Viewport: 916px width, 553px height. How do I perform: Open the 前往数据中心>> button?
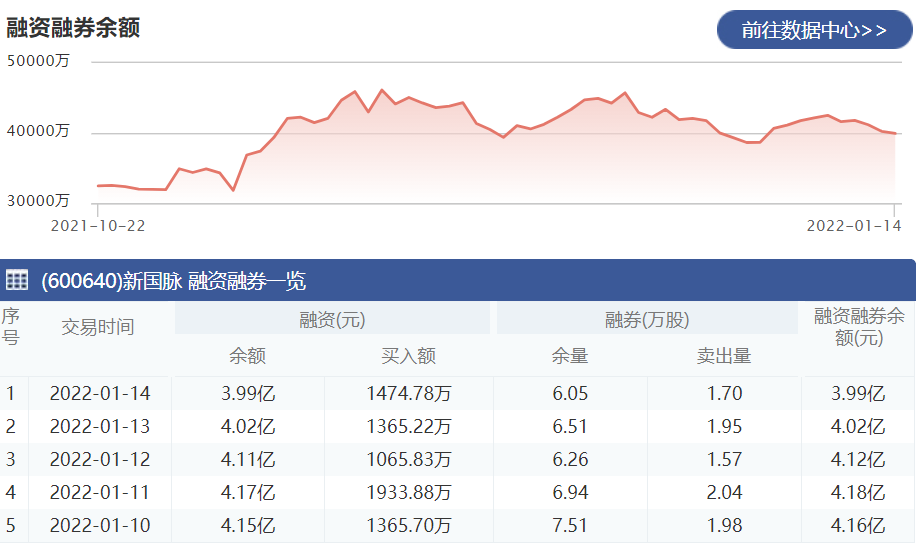pyautogui.click(x=814, y=30)
